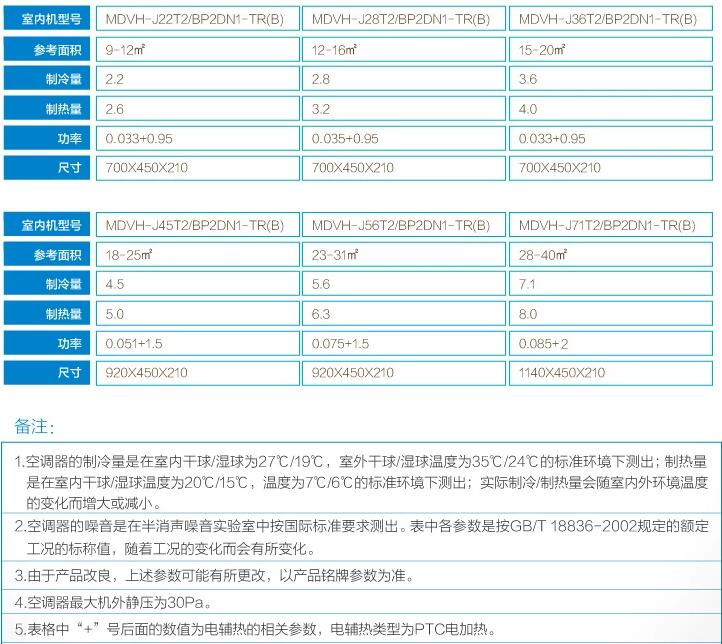Click the 18-25㎡ reference area cell

[199, 254]
